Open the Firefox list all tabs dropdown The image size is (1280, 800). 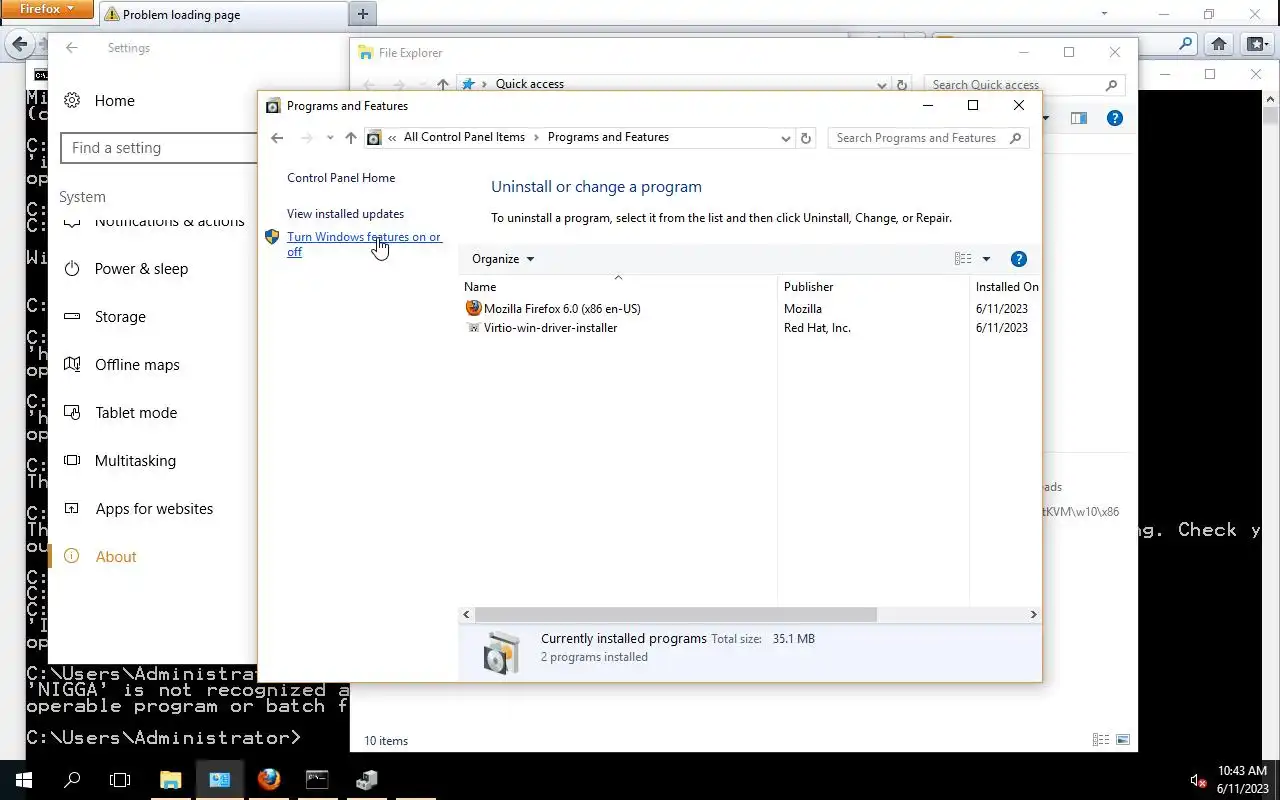[x=1105, y=14]
